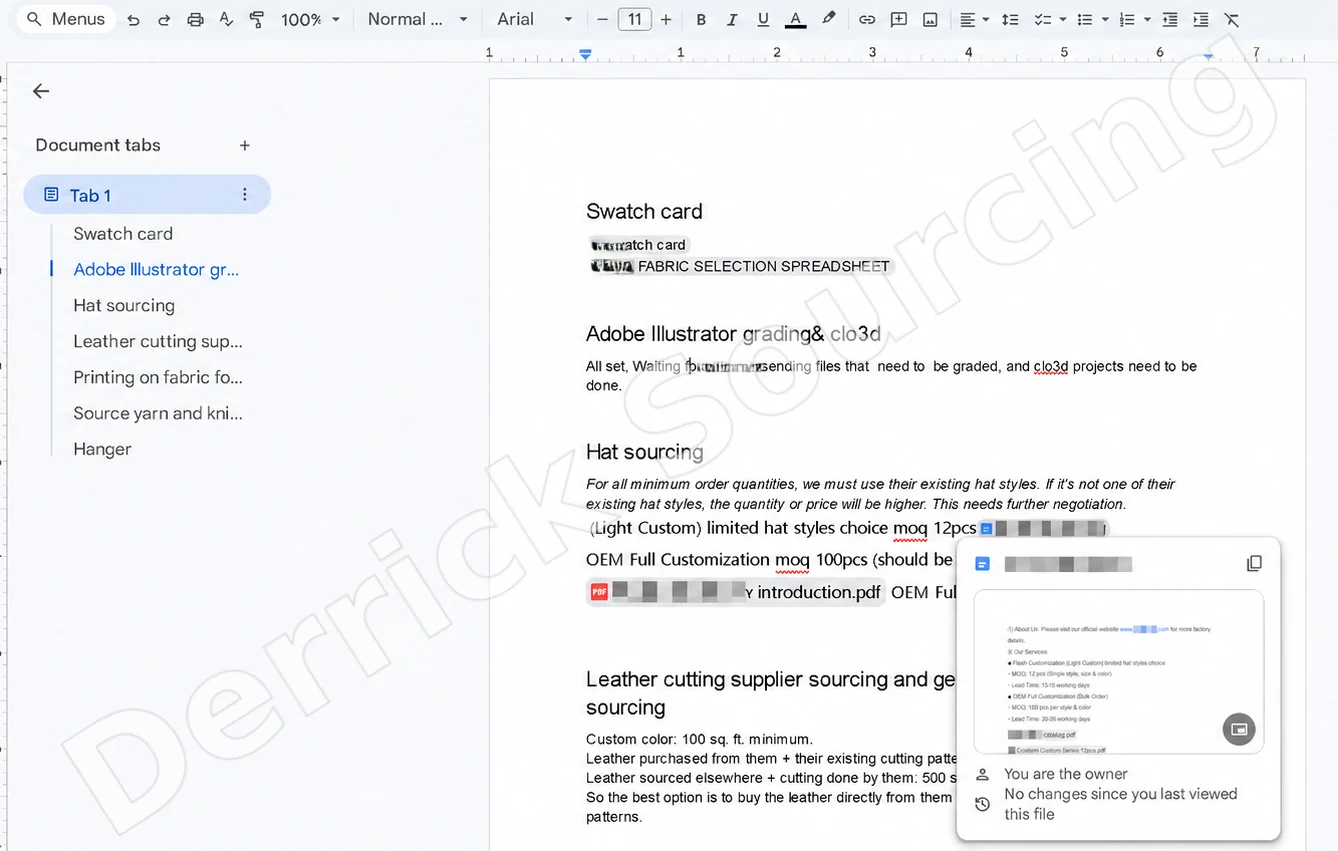The image size is (1338, 851).
Task: Open numbered list options arrow
Action: point(1146,20)
